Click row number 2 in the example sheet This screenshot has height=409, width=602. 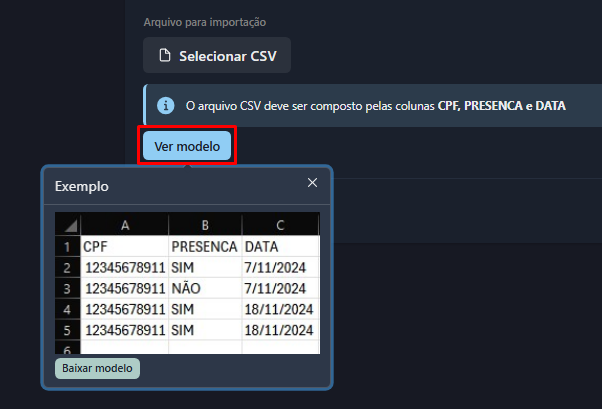tap(67, 267)
